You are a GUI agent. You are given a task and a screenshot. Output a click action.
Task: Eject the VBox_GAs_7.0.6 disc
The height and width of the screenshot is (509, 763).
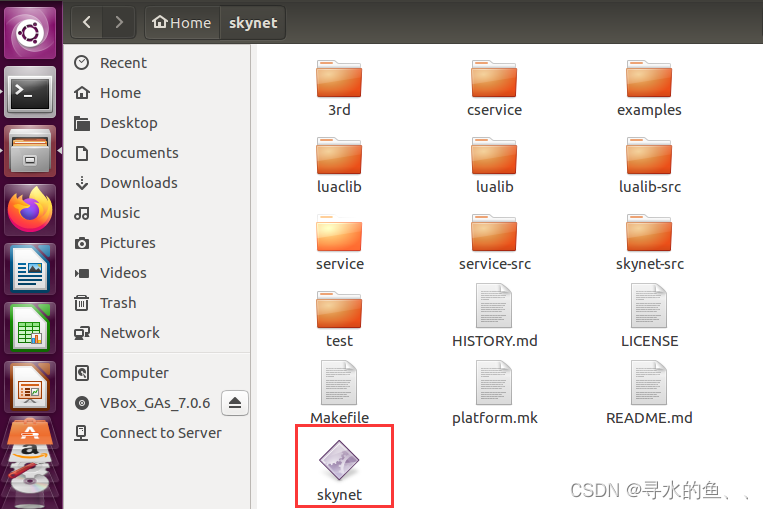click(235, 403)
